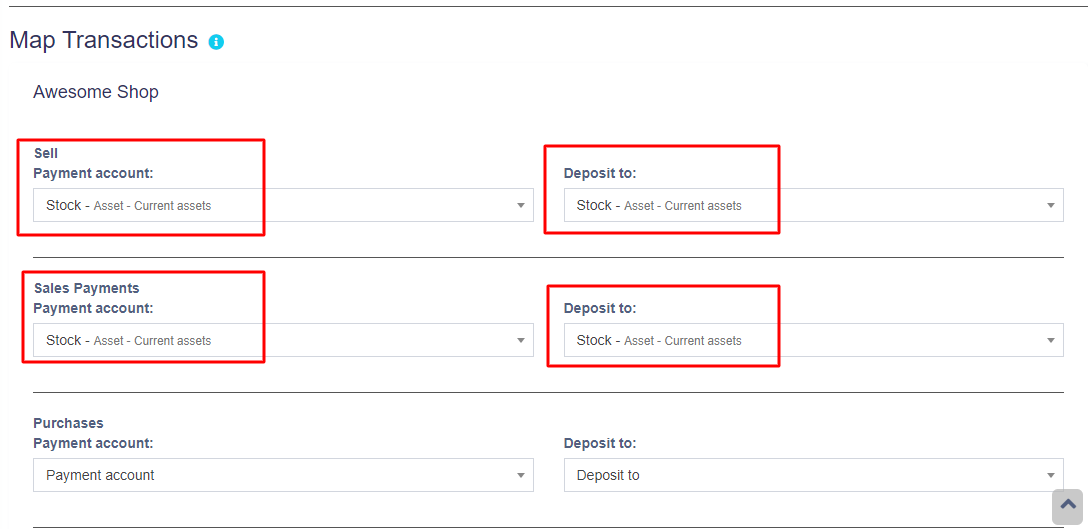Click the arrow on Sales Payments Payment account dropdown

point(520,340)
